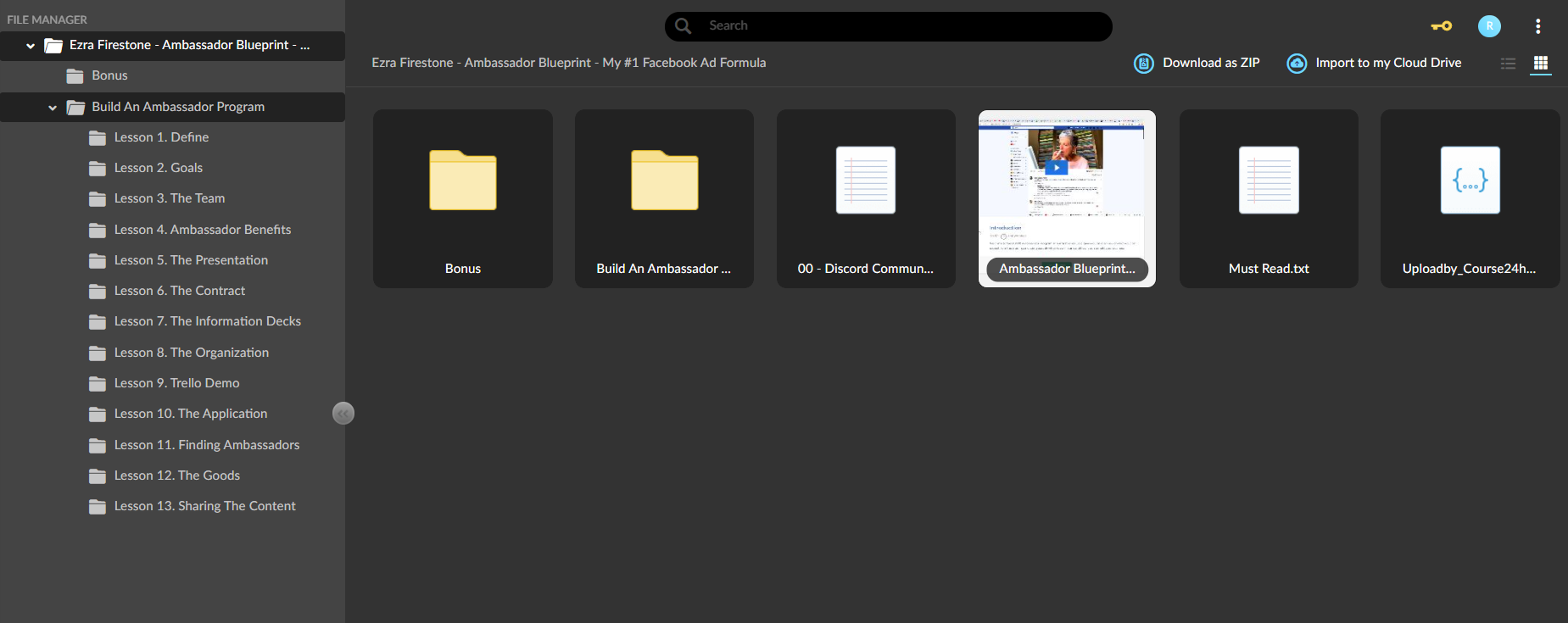1568x623 pixels.
Task: Click the Download as ZIP label
Action: pos(1211,63)
